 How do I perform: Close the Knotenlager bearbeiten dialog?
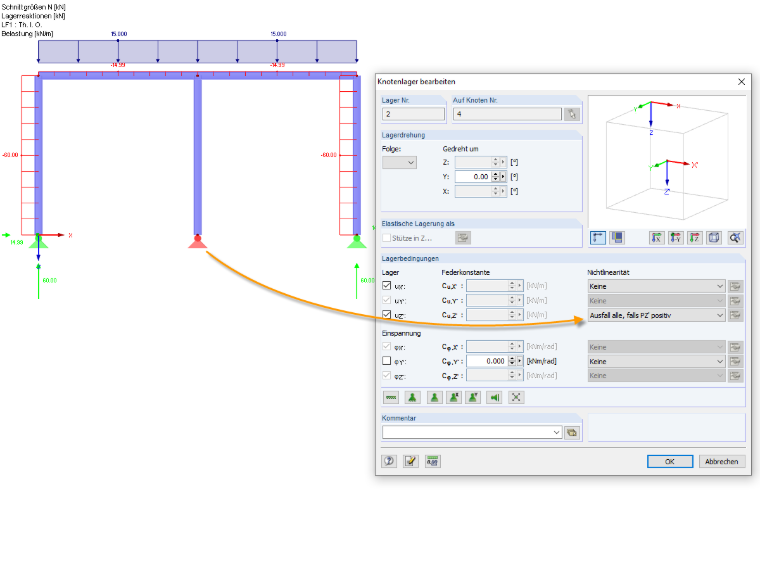741,81
